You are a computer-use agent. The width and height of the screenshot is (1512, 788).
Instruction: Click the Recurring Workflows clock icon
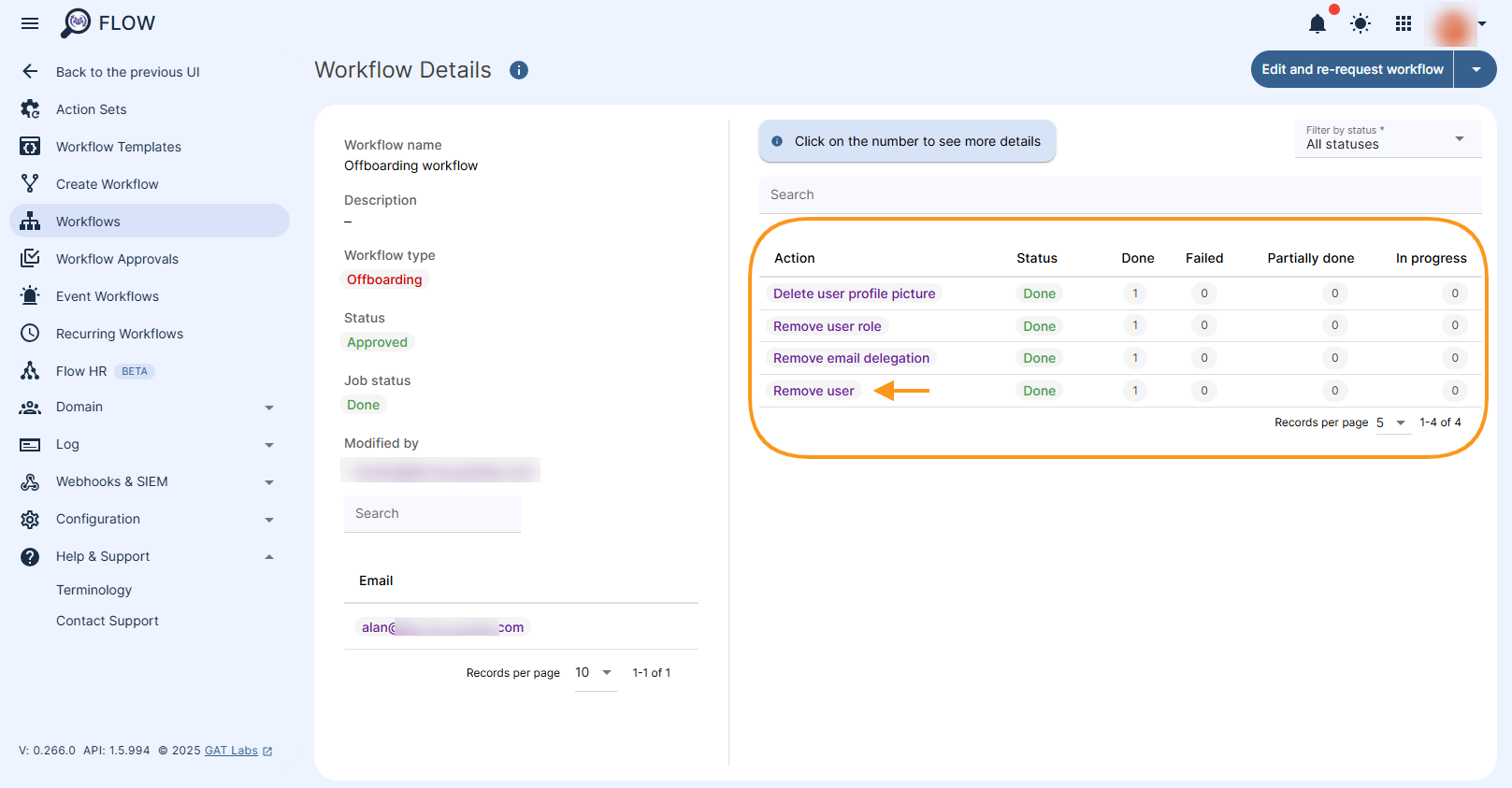30,334
